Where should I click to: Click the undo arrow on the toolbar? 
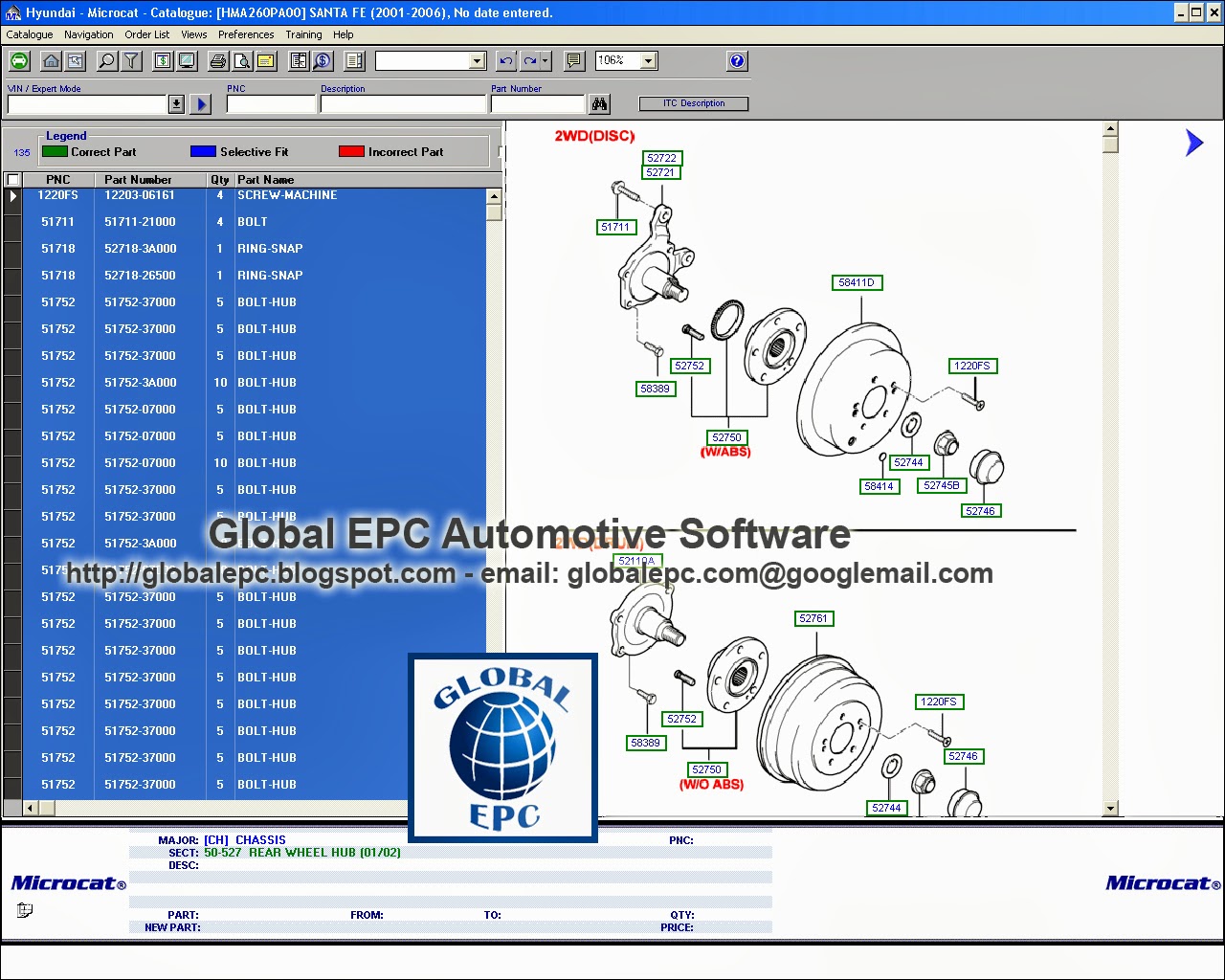(x=505, y=60)
